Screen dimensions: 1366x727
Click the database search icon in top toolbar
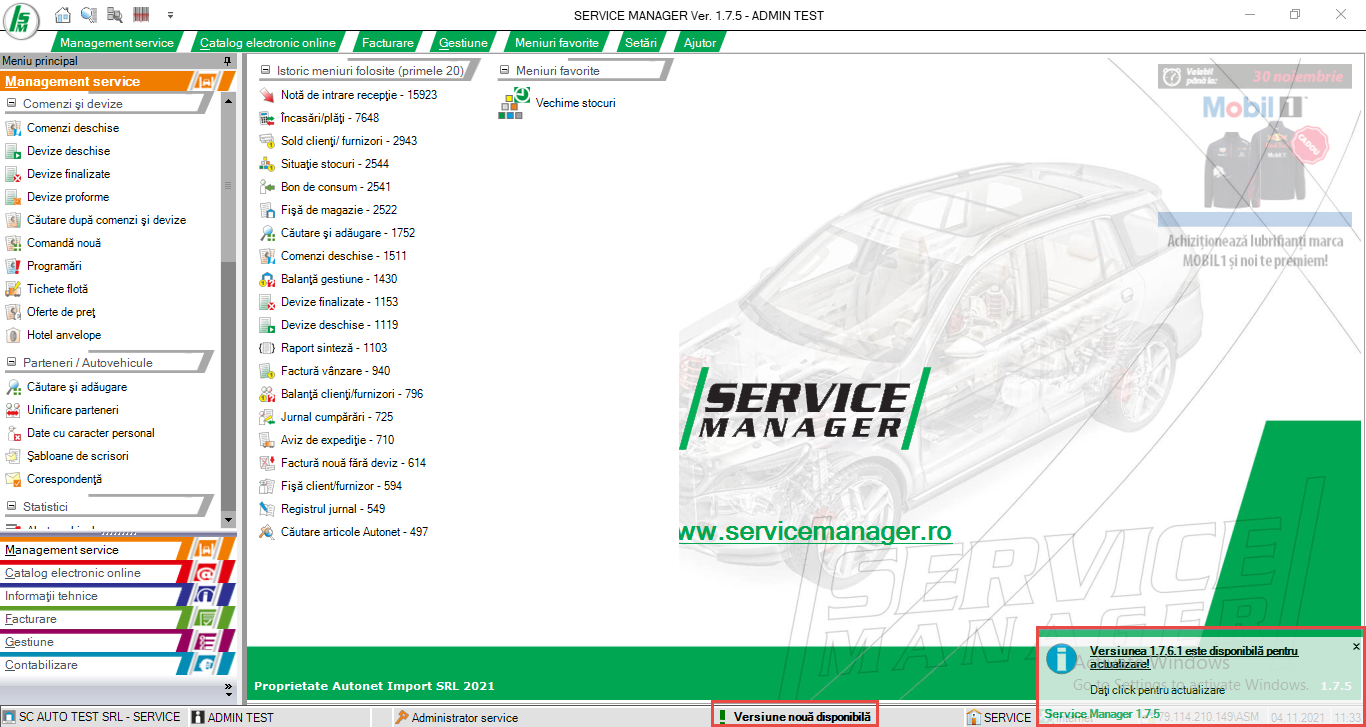[x=115, y=15]
